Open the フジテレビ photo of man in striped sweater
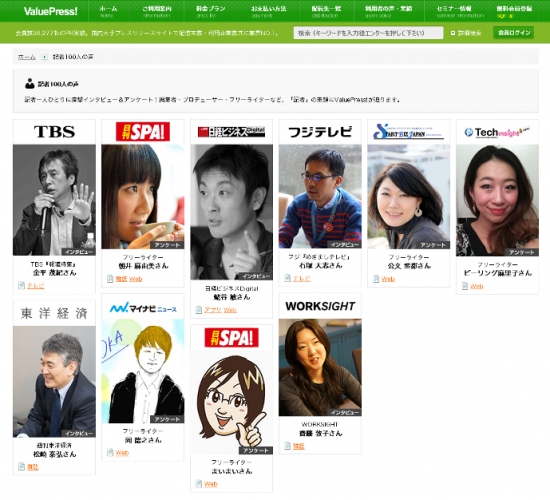This screenshot has width=550, height=500. click(320, 196)
